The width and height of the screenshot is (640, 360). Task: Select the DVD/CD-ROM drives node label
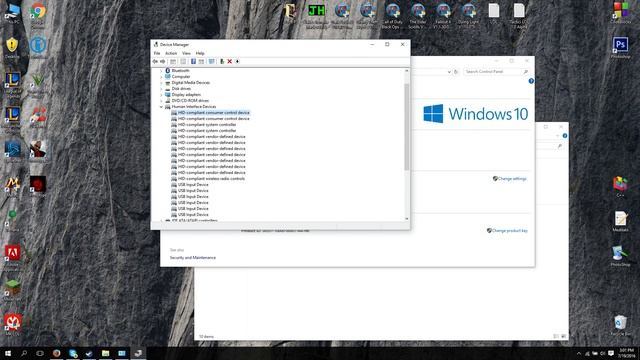point(190,101)
